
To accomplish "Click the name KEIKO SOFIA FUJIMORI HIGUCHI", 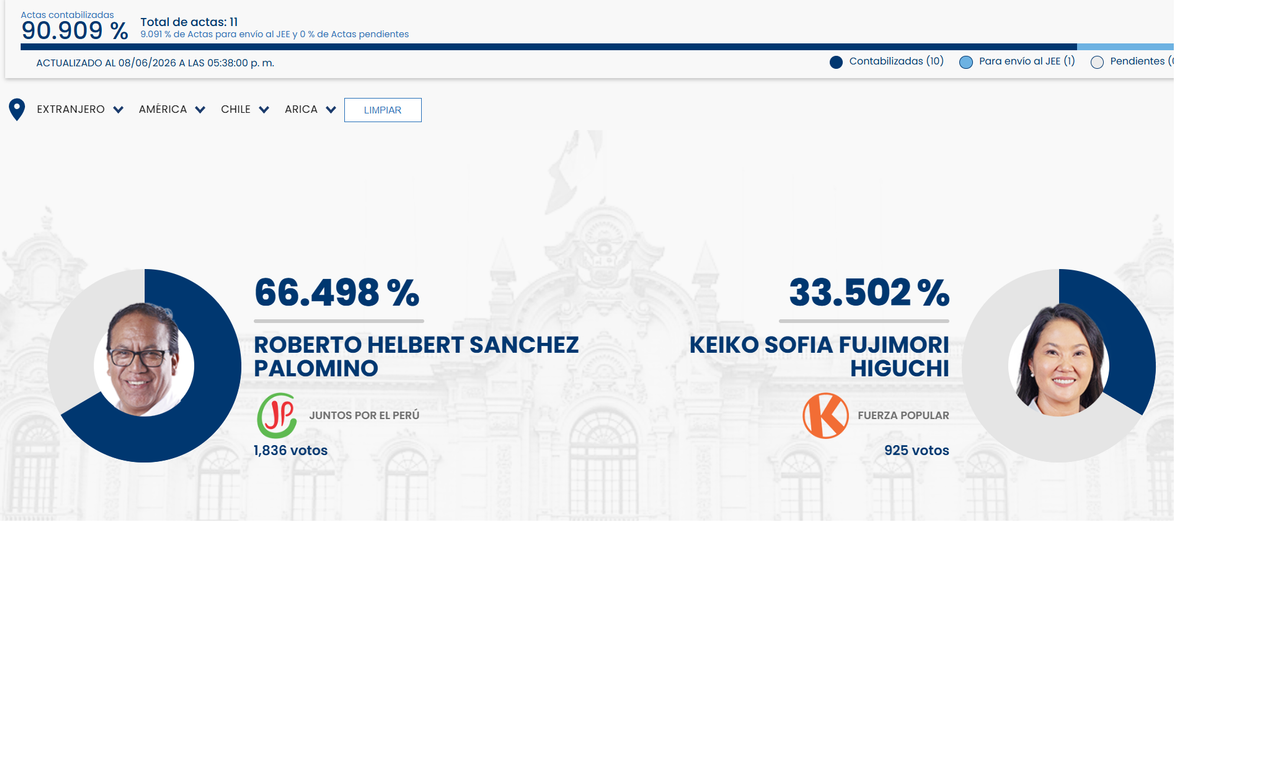I will pos(819,356).
